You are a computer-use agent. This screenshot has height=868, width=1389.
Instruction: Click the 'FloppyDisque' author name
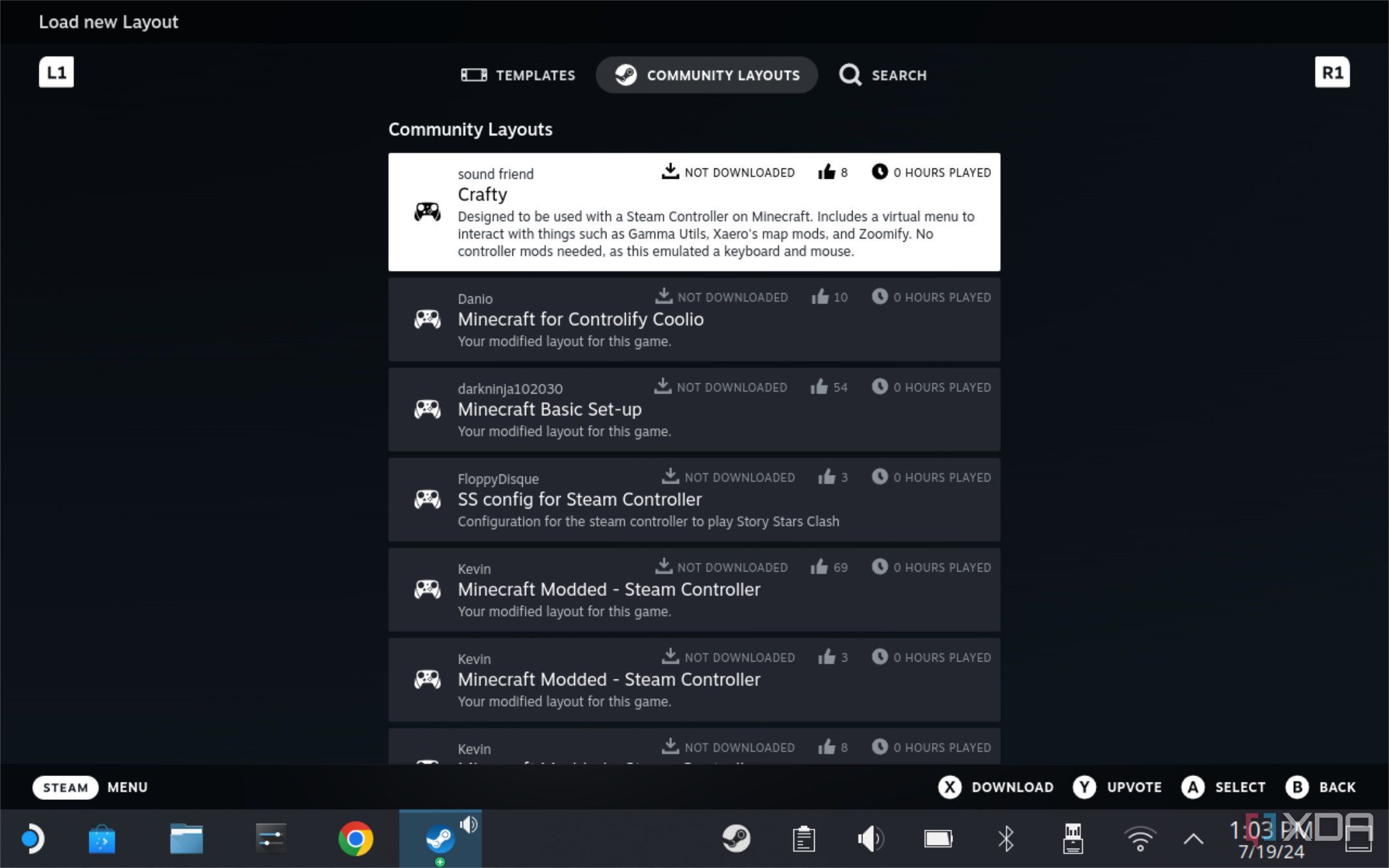pos(498,479)
